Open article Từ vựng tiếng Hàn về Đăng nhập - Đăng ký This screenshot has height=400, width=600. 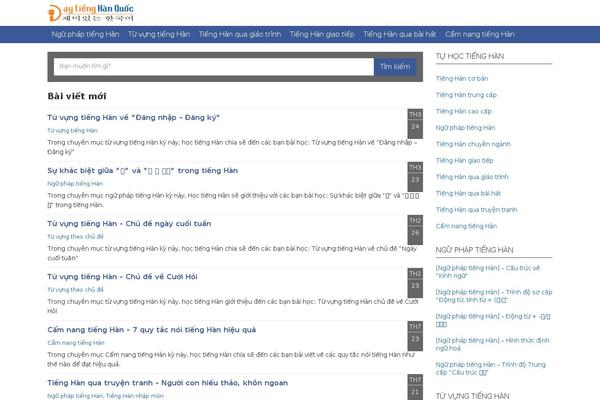coord(134,118)
